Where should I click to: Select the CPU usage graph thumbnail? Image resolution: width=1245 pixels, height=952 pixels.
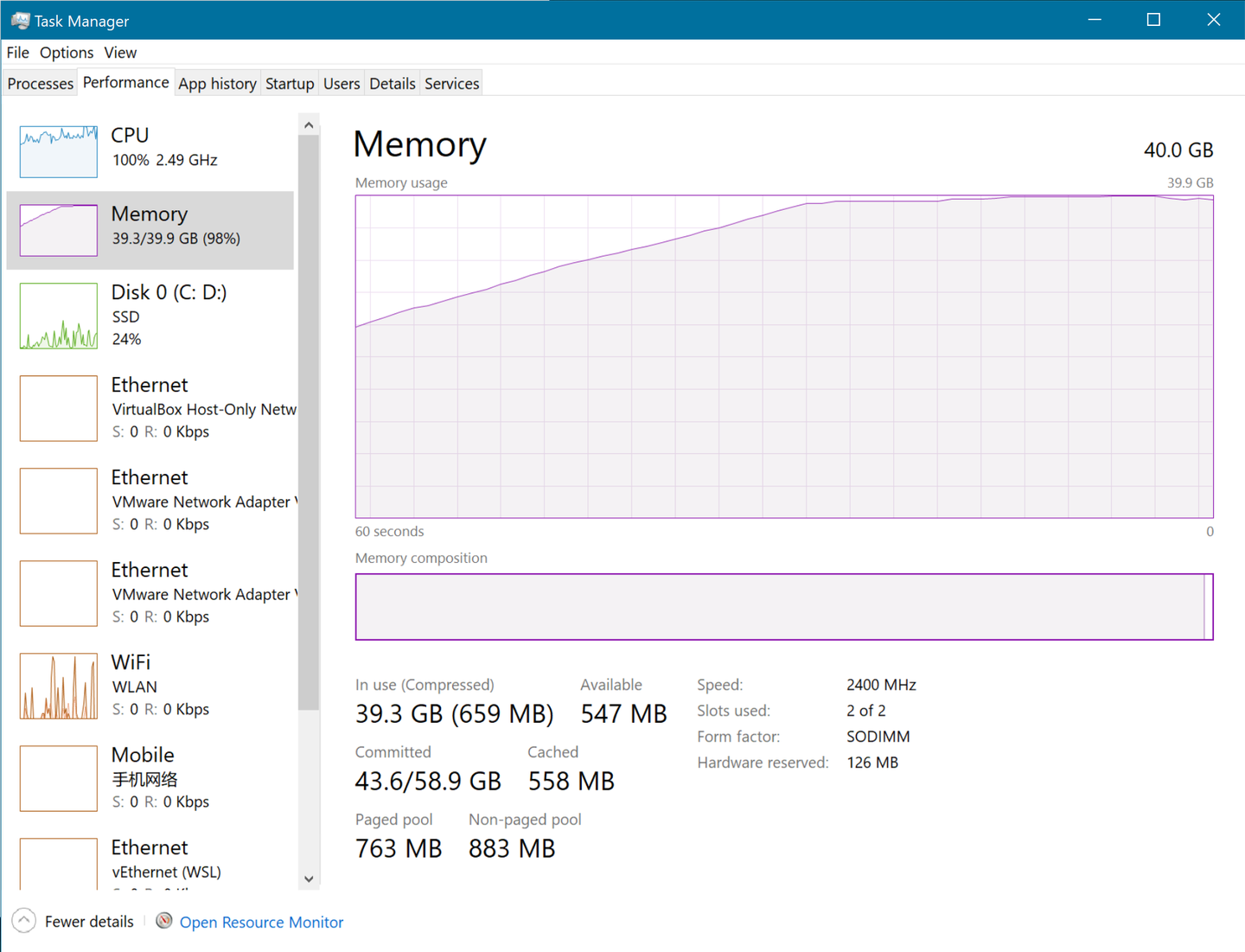click(x=59, y=151)
